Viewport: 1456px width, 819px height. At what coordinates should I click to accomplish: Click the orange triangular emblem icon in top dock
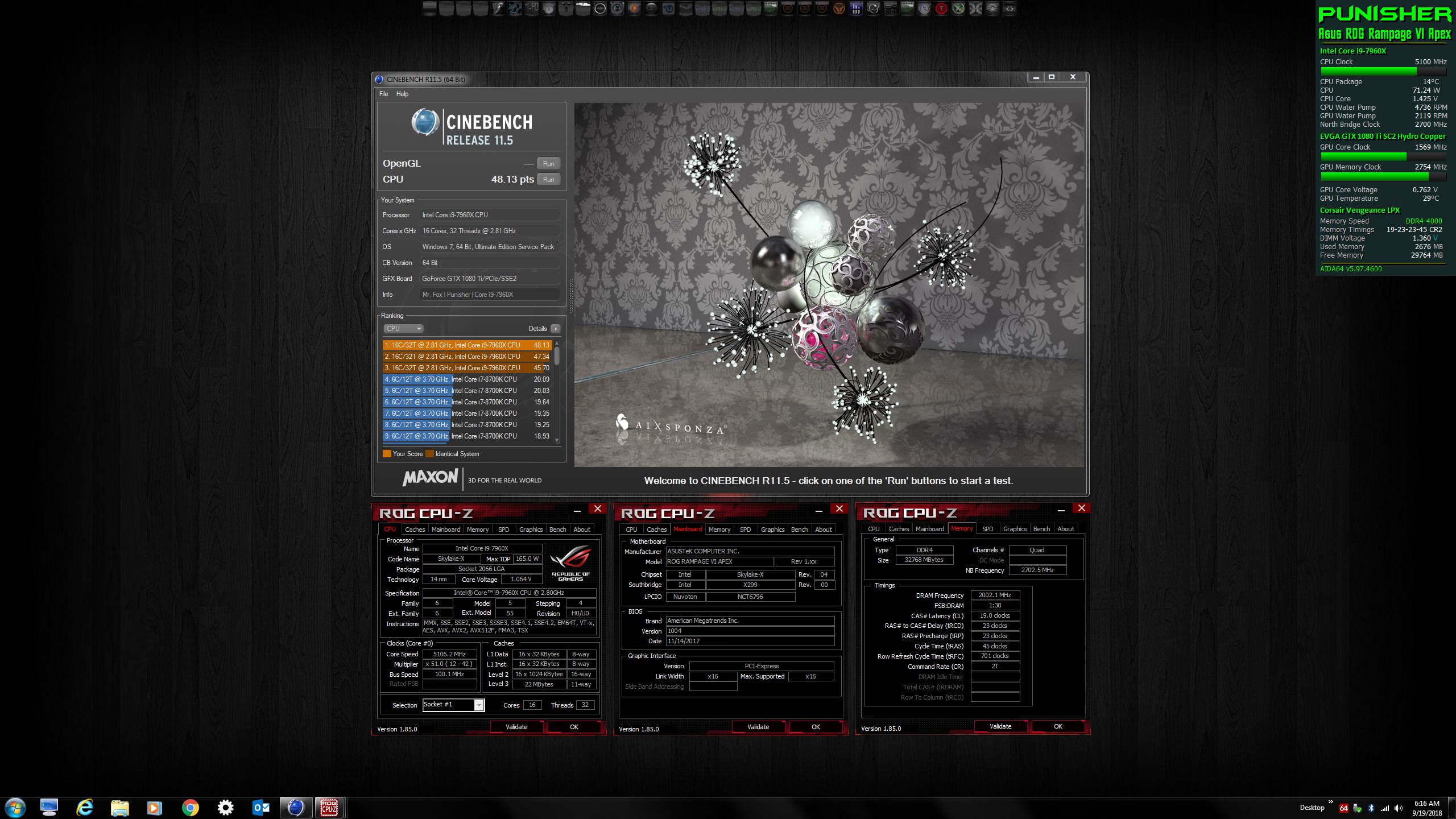[x=839, y=9]
